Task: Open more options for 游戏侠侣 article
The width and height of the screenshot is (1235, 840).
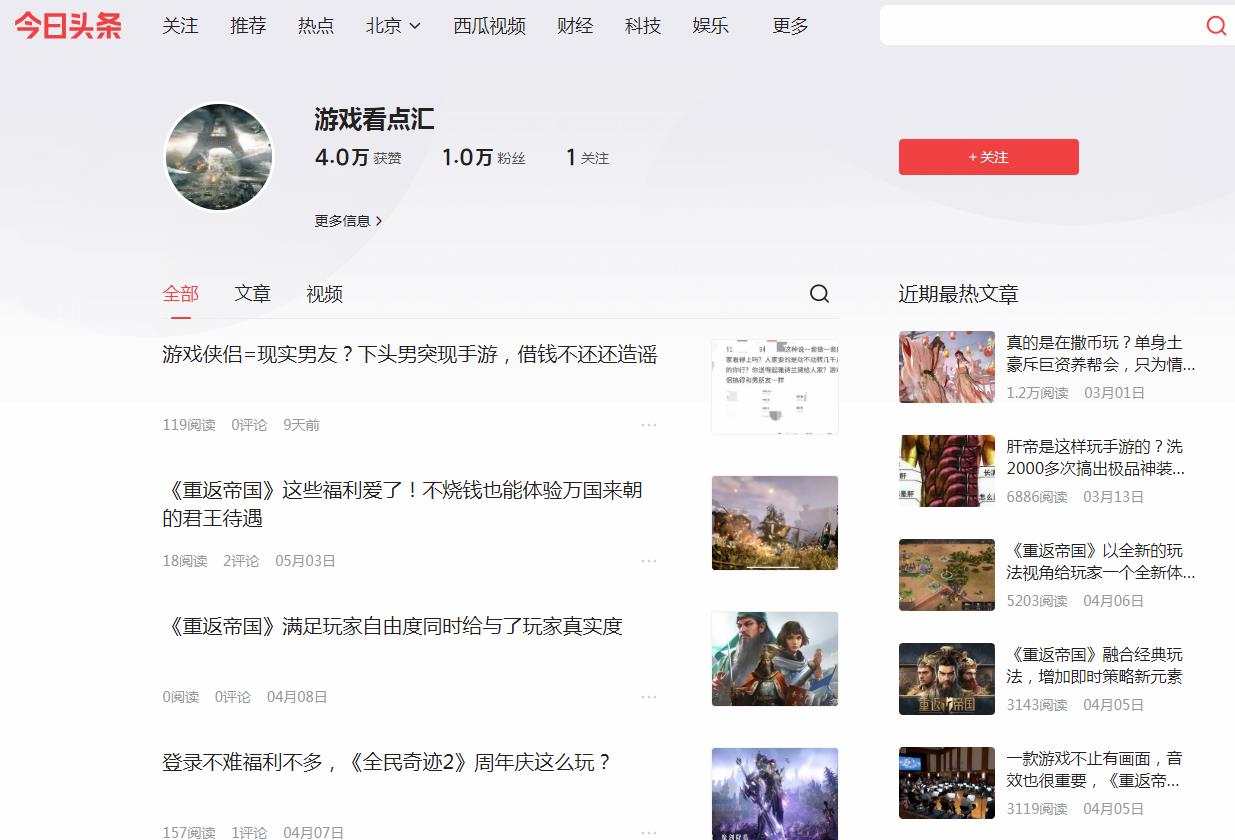Action: tap(649, 425)
